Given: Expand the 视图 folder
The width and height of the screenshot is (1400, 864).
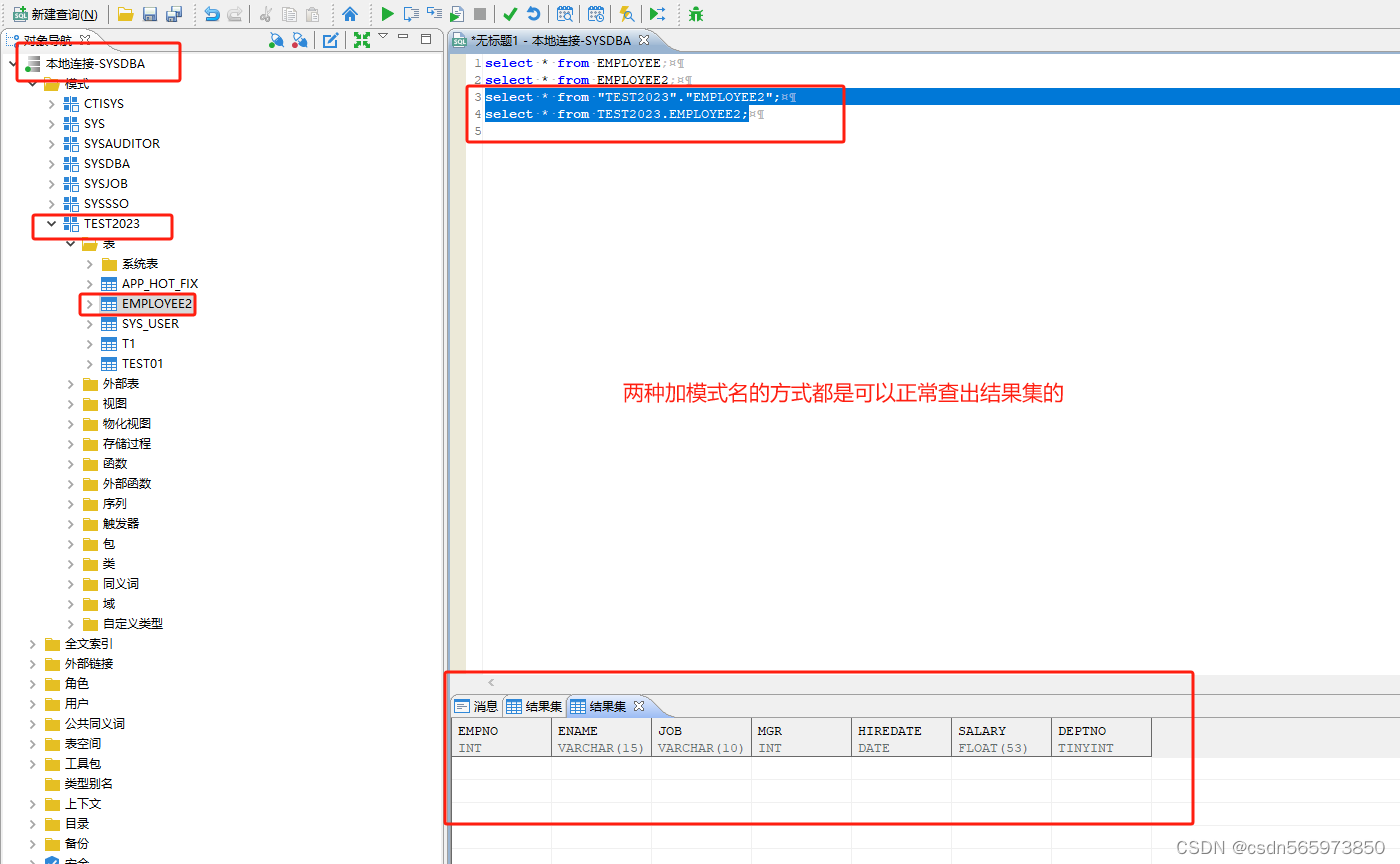Looking at the screenshot, I should coord(71,404).
